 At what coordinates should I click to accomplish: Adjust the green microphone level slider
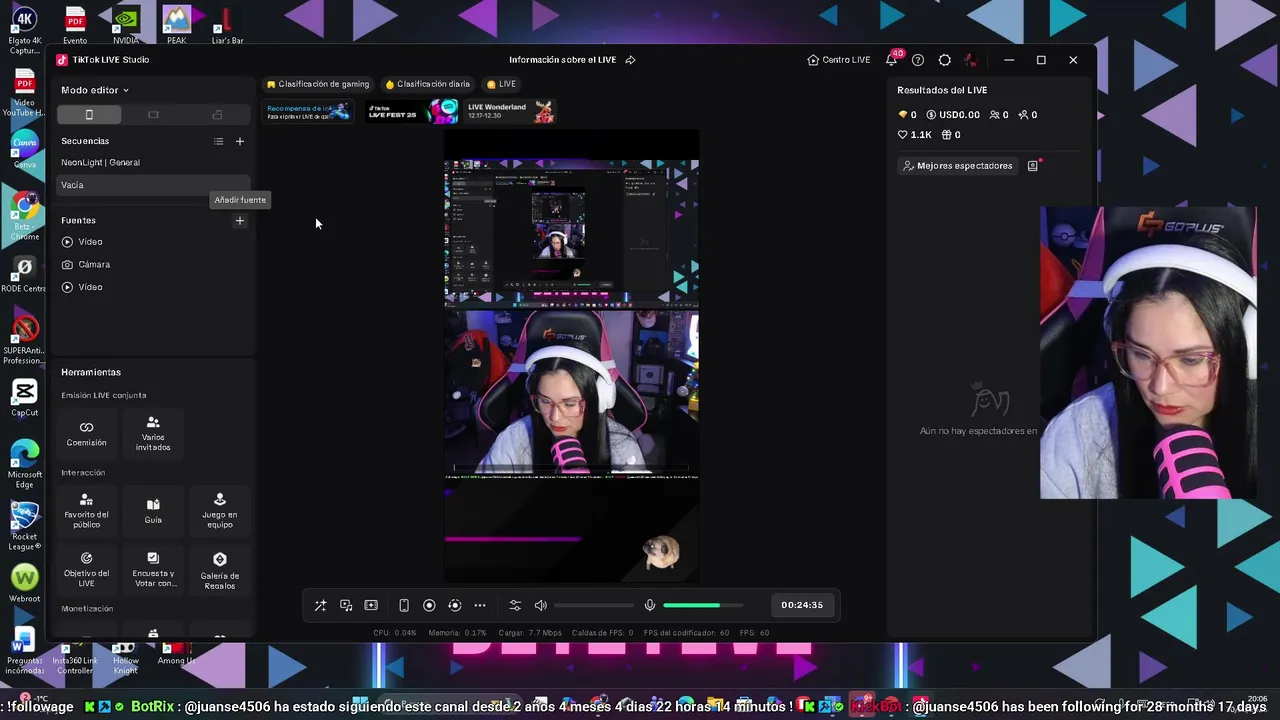703,605
